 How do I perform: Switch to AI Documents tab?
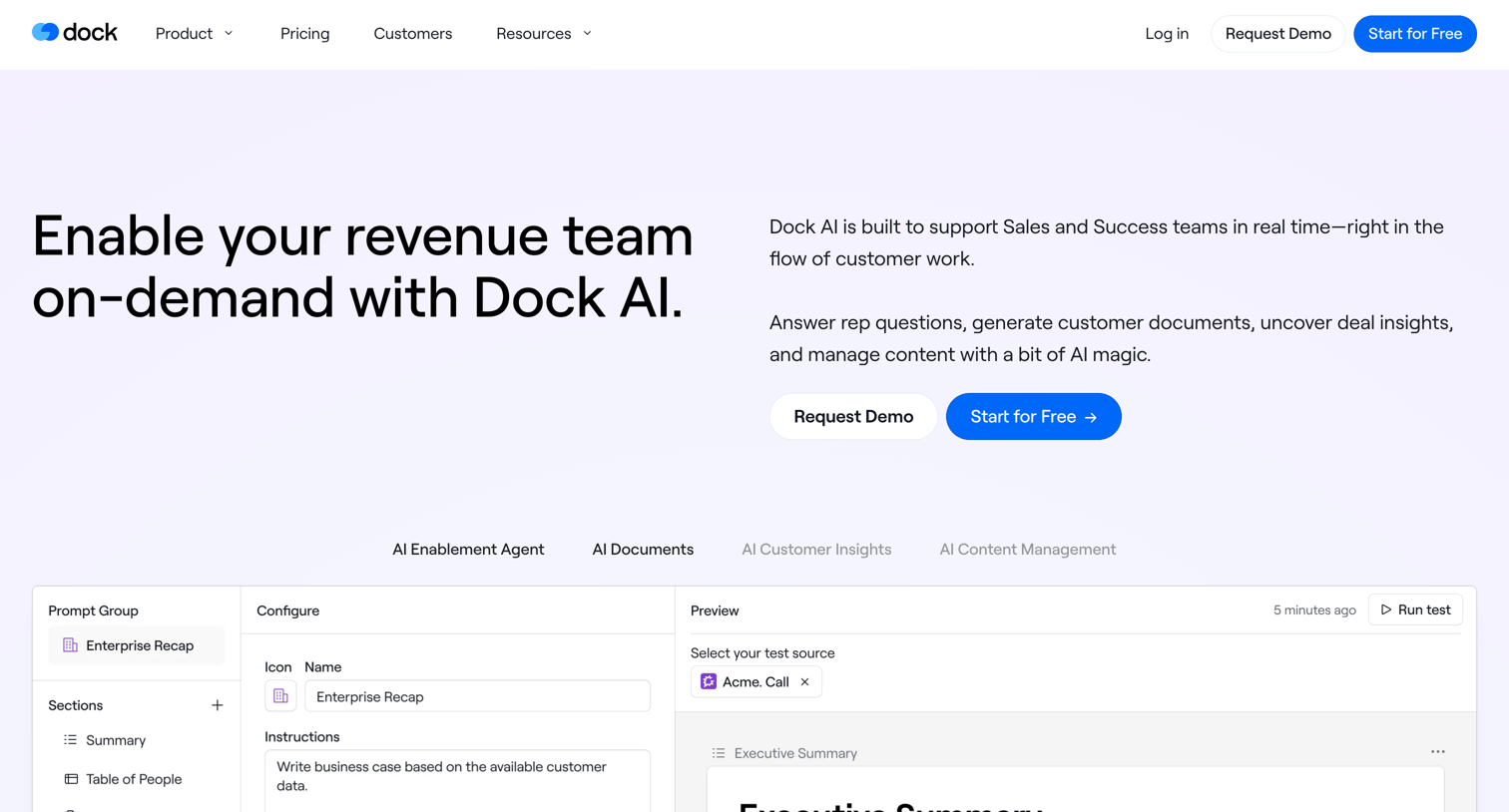643,550
